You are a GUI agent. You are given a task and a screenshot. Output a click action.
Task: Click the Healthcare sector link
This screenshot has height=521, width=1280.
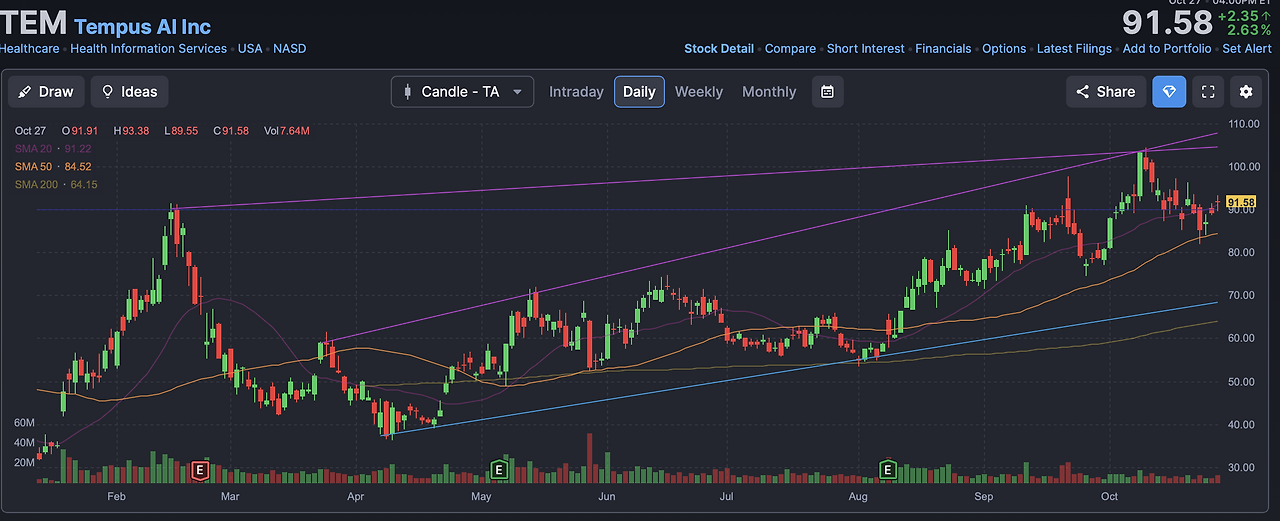(x=29, y=48)
